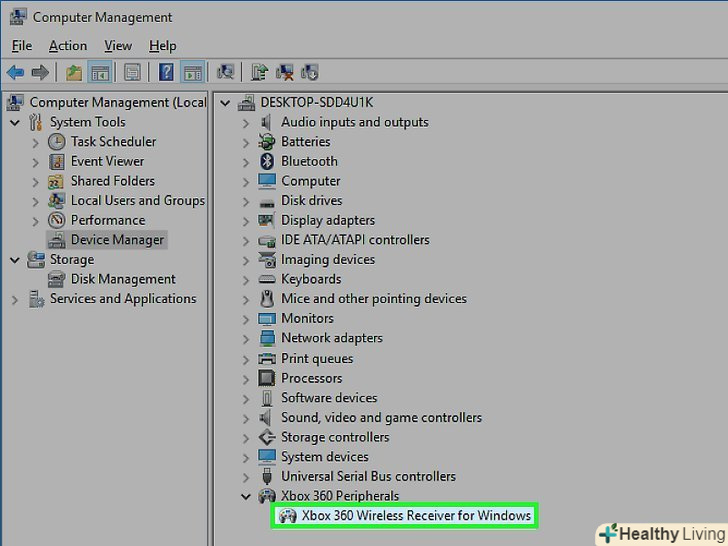Click the Batteries category icon
This screenshot has height=546, width=728.
tap(266, 142)
